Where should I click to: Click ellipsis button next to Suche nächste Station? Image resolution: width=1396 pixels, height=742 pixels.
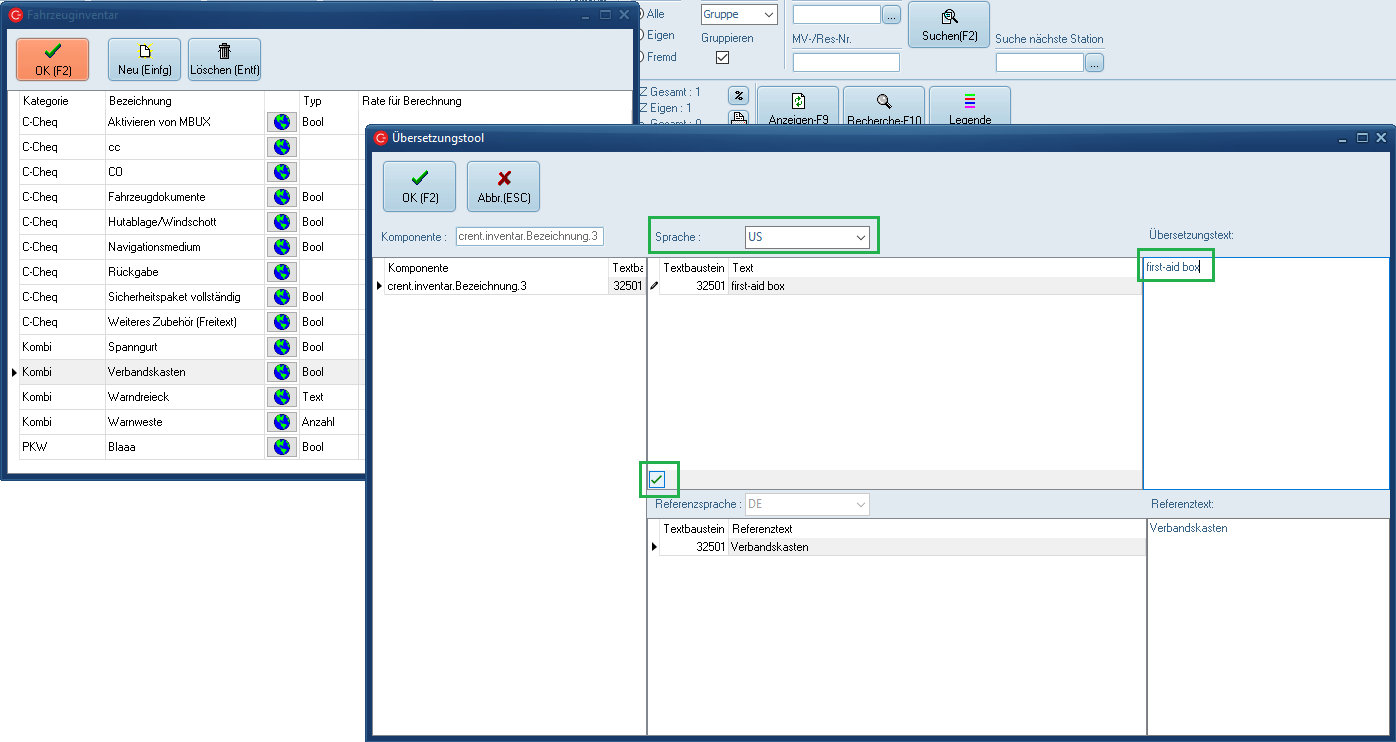(1094, 63)
